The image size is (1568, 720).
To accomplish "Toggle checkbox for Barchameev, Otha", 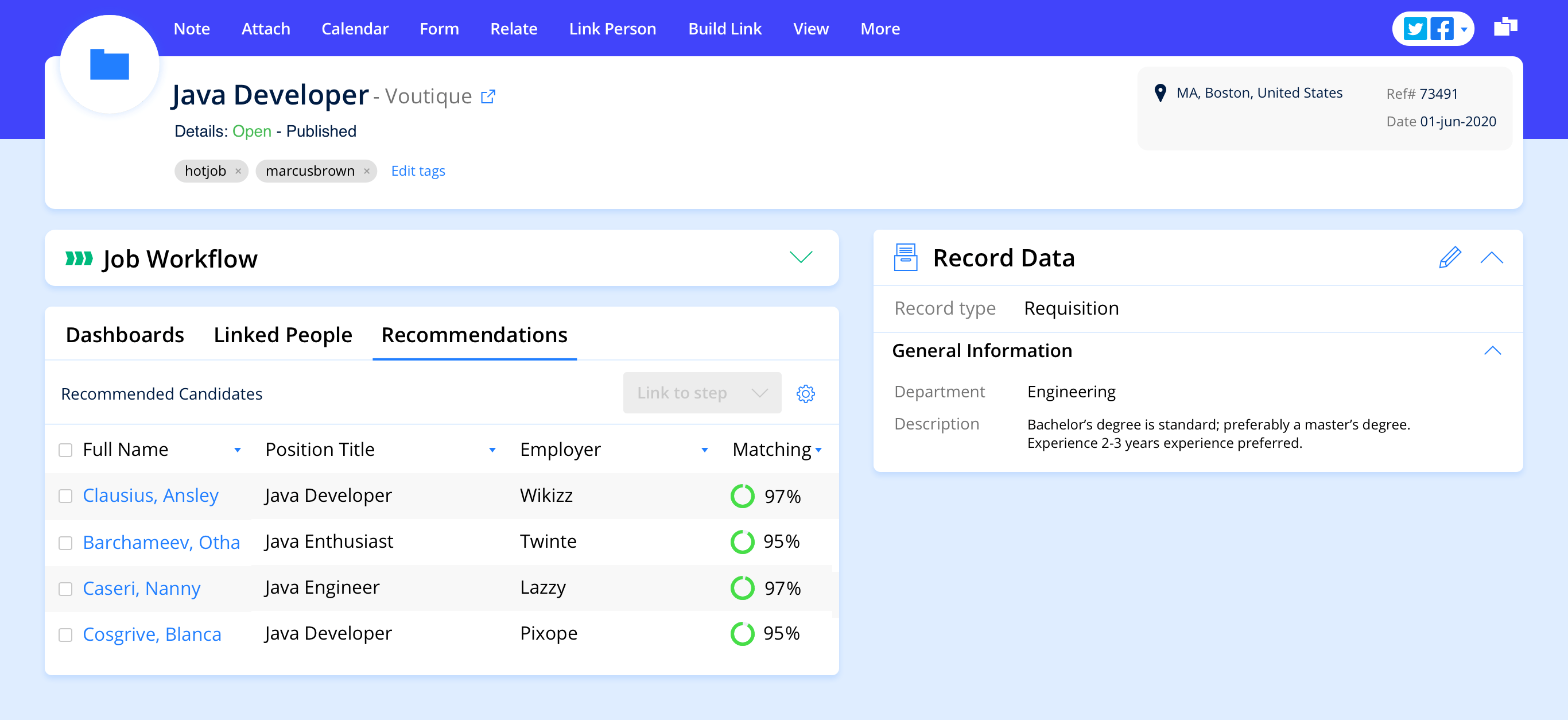I will point(66,541).
